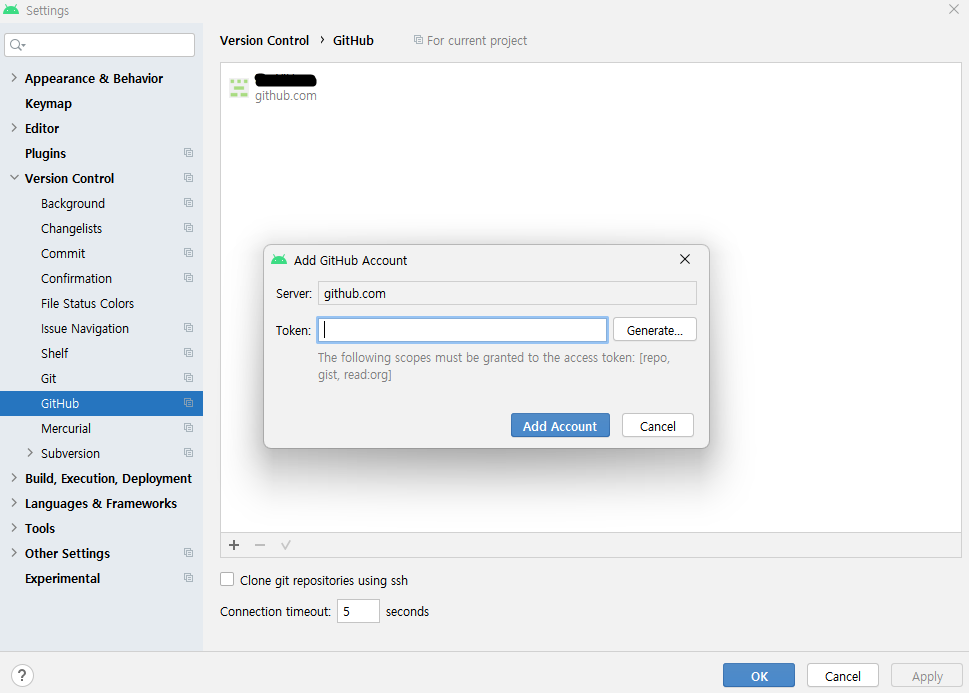Click the Apply button
The image size is (969, 693).
(926, 675)
